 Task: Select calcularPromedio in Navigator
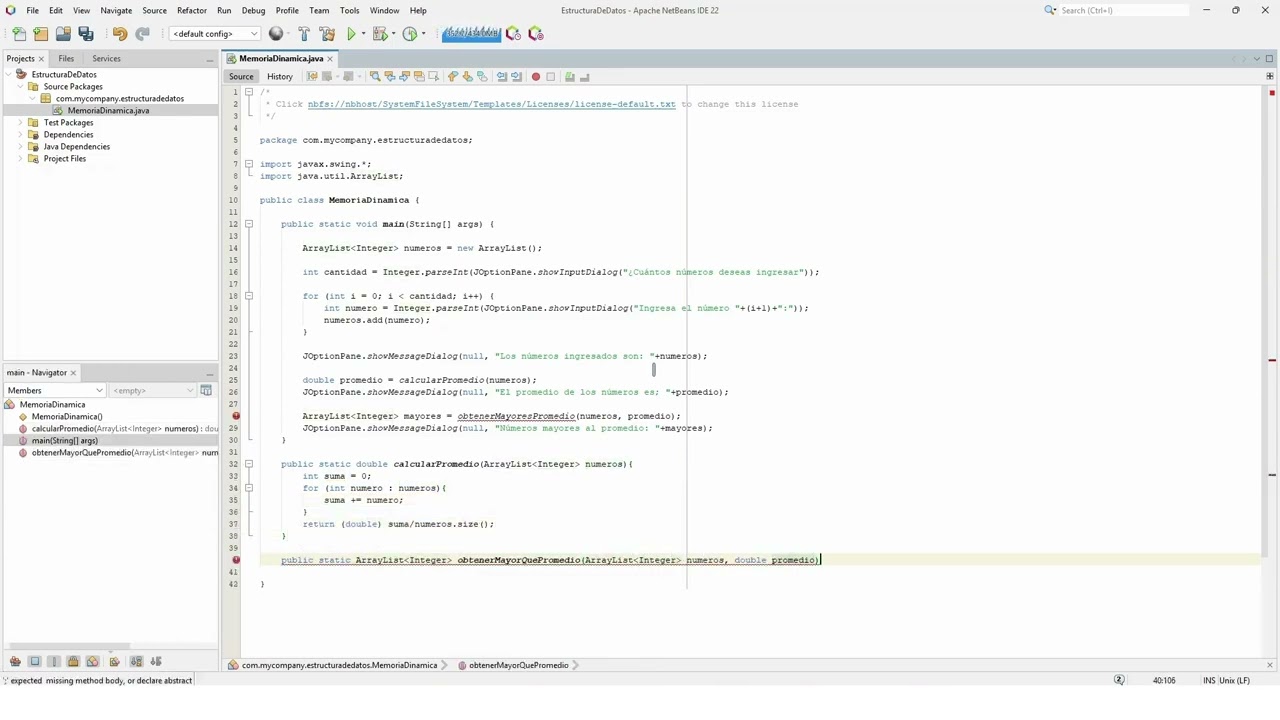click(118, 429)
